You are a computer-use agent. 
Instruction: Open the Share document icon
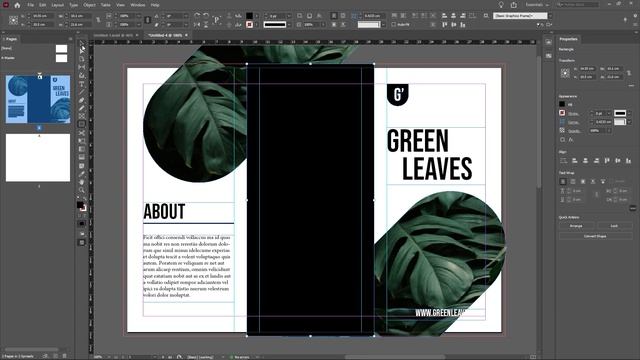tap(514, 5)
